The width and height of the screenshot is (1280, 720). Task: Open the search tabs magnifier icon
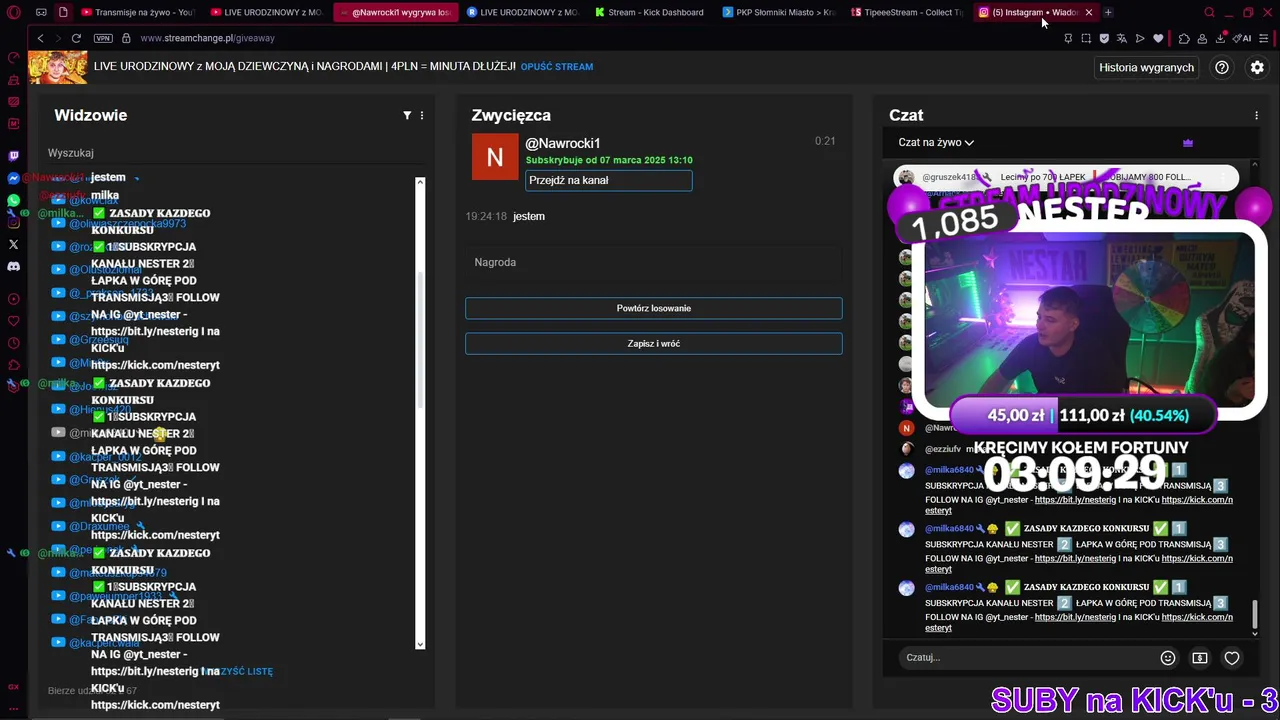(x=1209, y=13)
